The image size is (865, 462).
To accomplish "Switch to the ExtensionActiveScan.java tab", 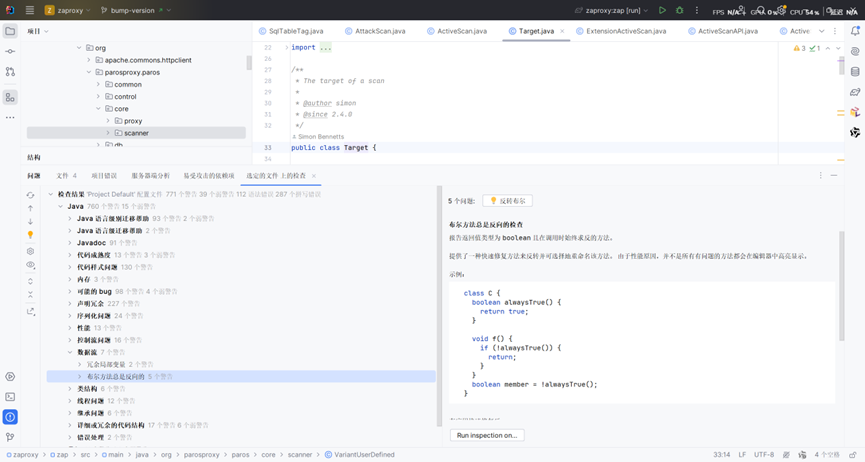I will pyautogui.click(x=621, y=31).
